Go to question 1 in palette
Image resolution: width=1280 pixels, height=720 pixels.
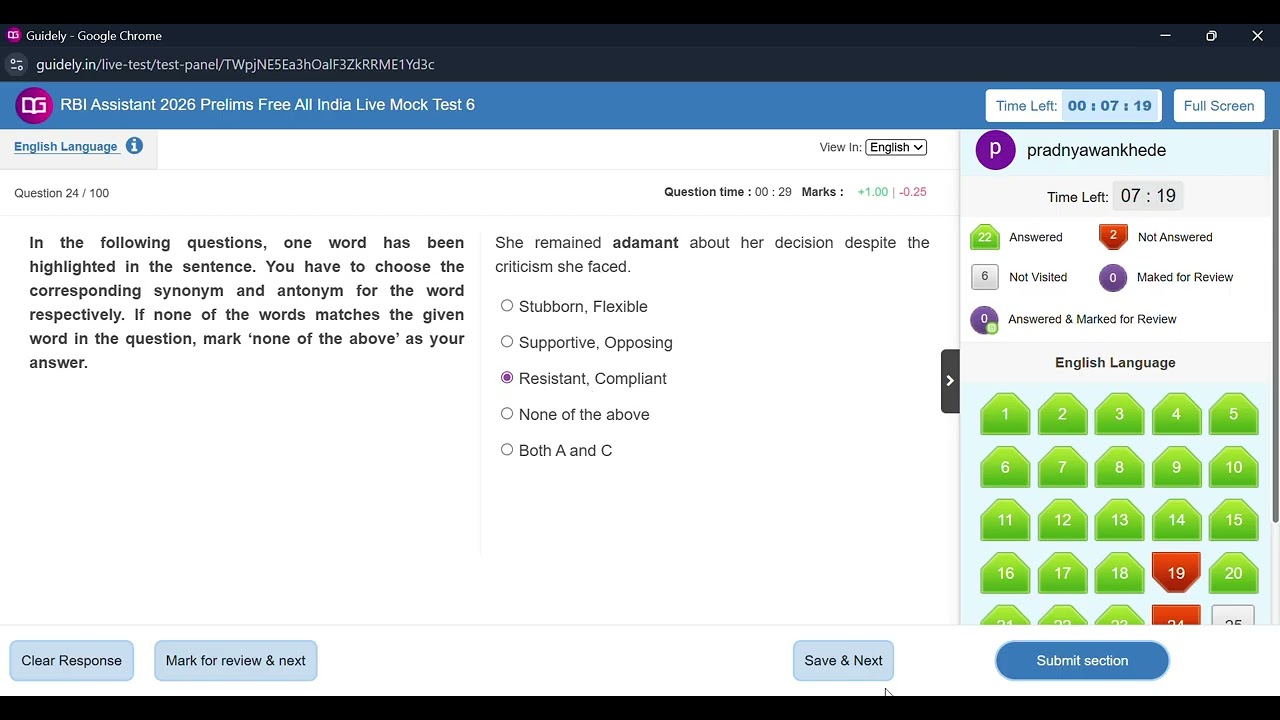[1005, 414]
